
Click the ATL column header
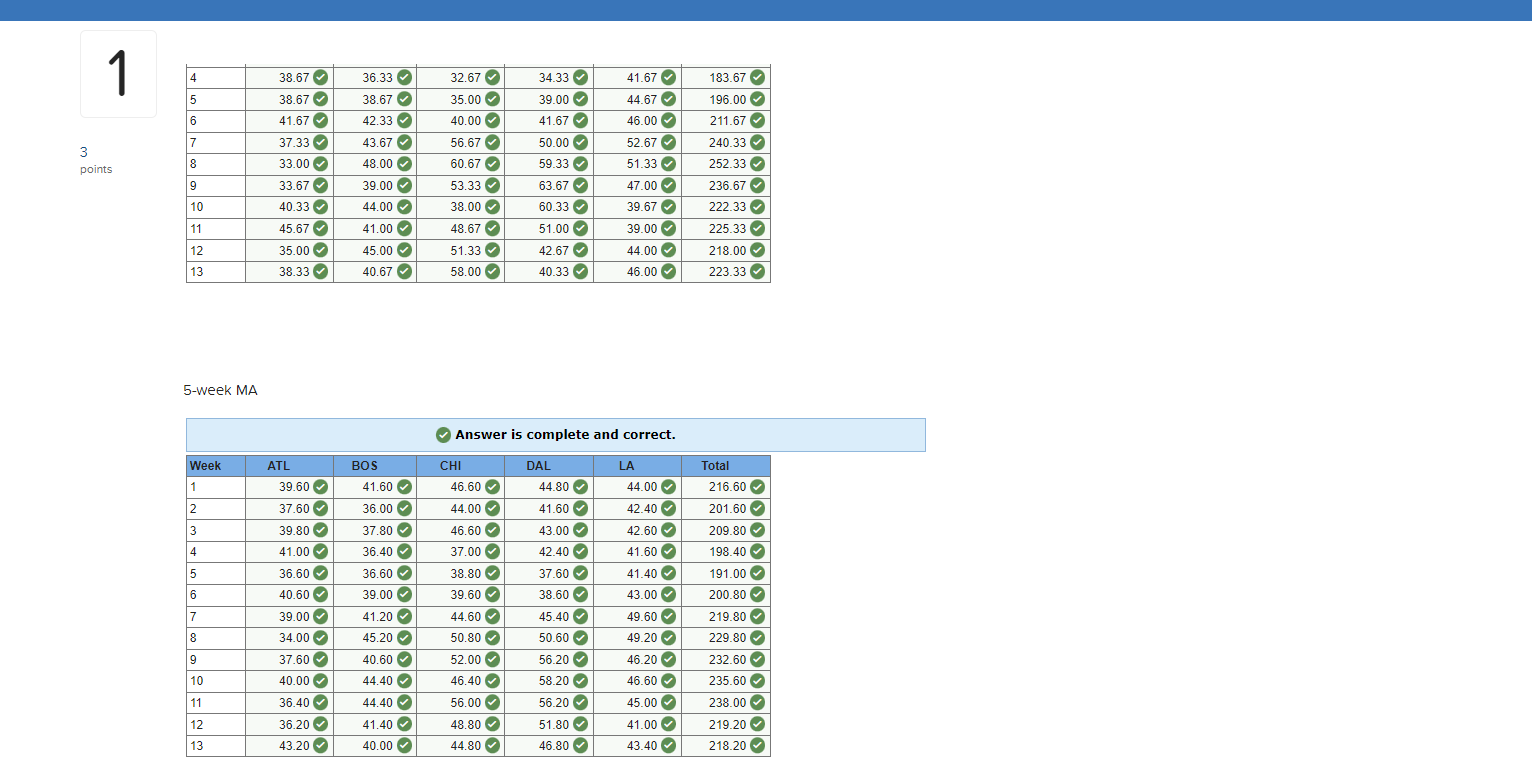(277, 465)
